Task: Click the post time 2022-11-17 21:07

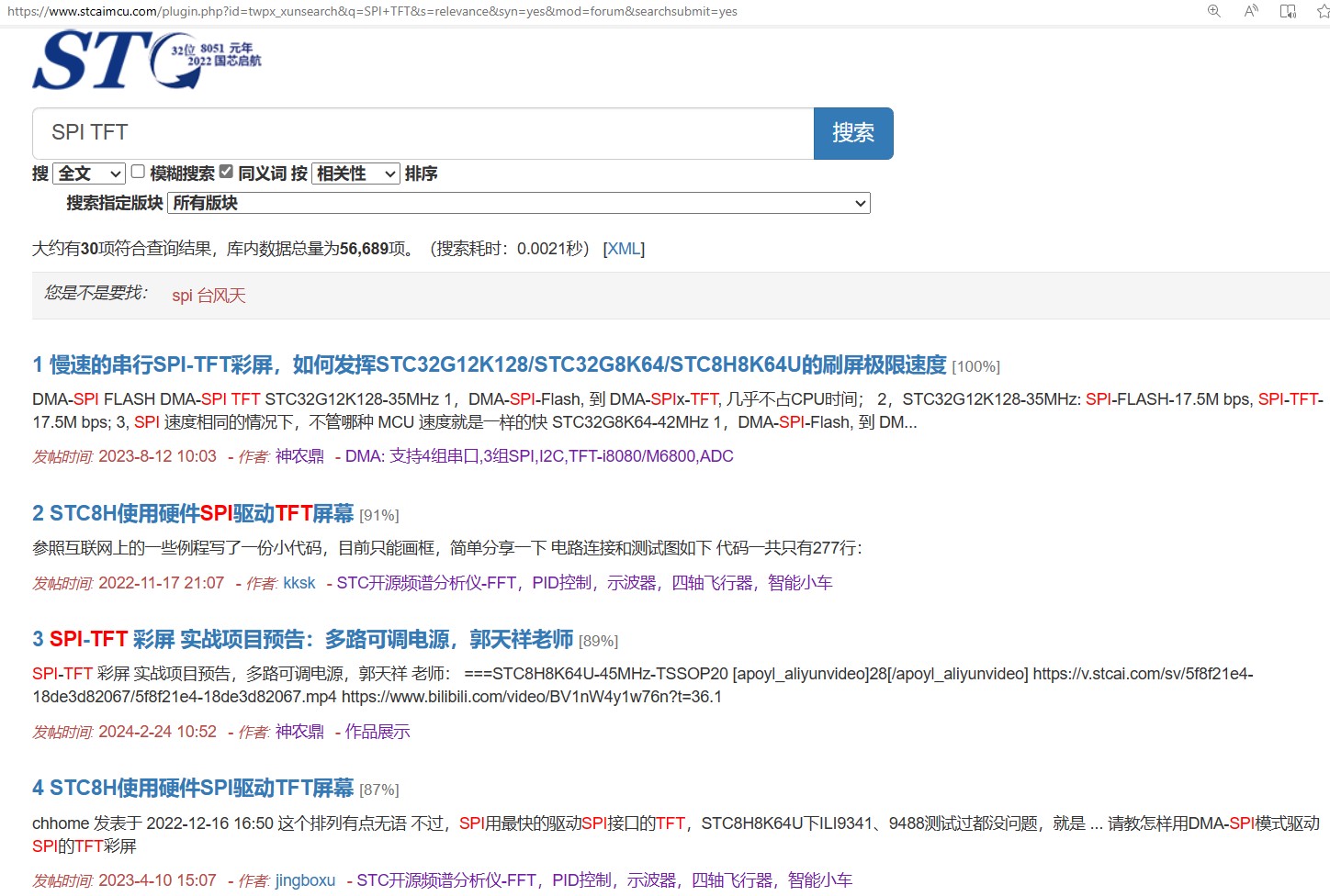Action: tap(161, 583)
